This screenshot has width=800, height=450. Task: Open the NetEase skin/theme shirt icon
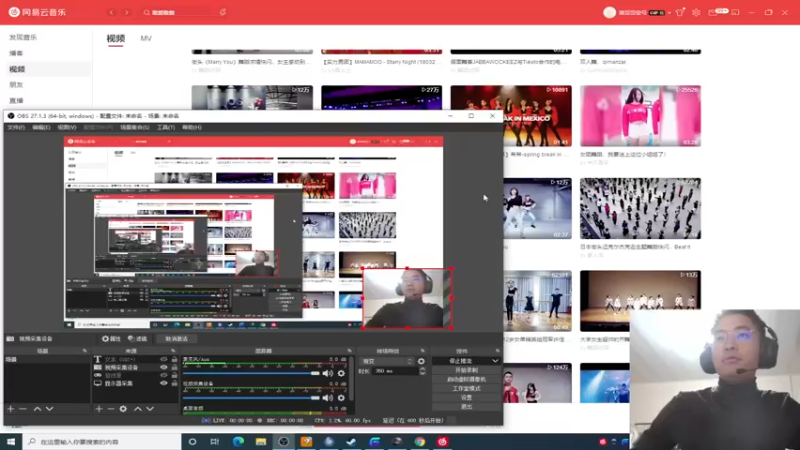(x=680, y=12)
